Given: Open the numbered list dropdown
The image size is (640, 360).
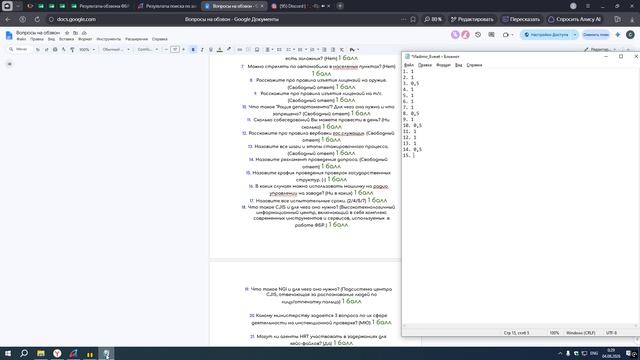Looking at the screenshot, I should (313, 50).
